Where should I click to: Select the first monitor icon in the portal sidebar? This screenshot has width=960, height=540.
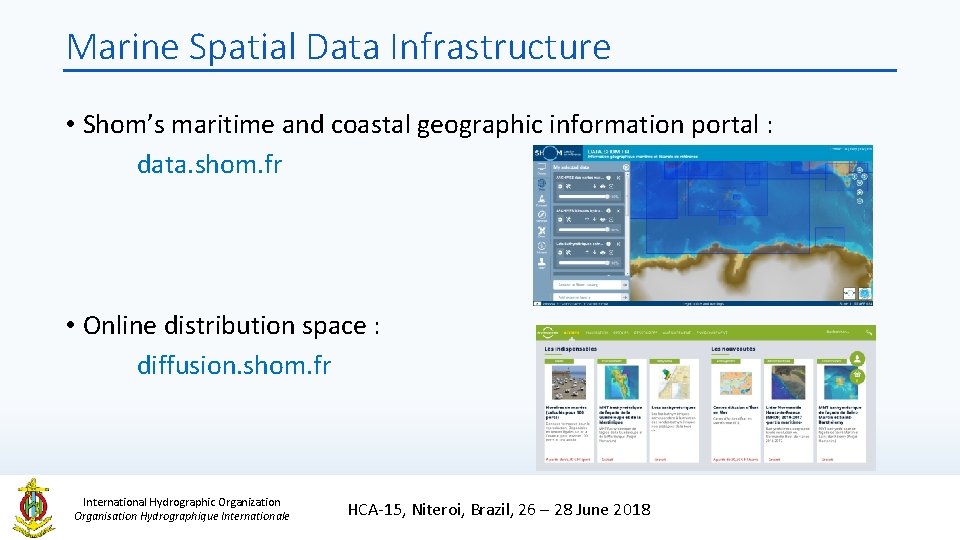point(542,167)
